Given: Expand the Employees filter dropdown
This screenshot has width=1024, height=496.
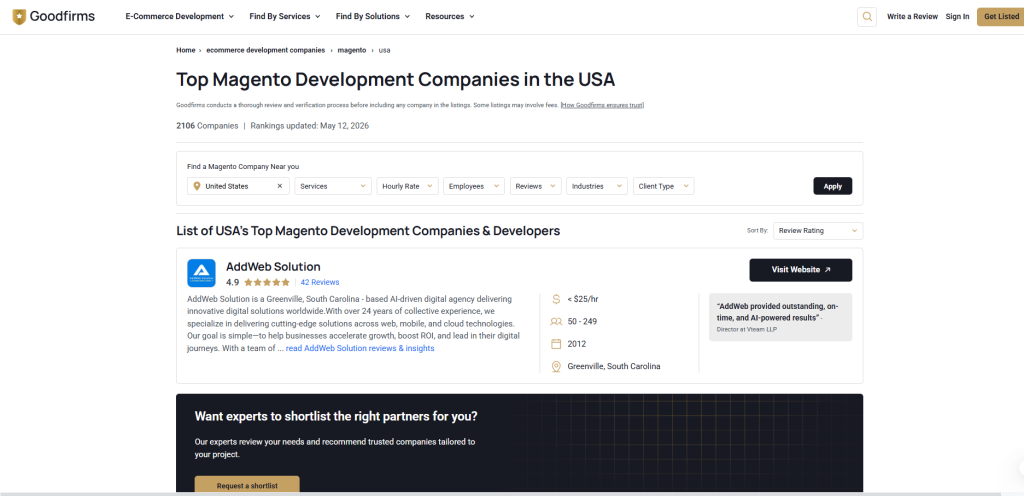Looking at the screenshot, I should click(474, 186).
